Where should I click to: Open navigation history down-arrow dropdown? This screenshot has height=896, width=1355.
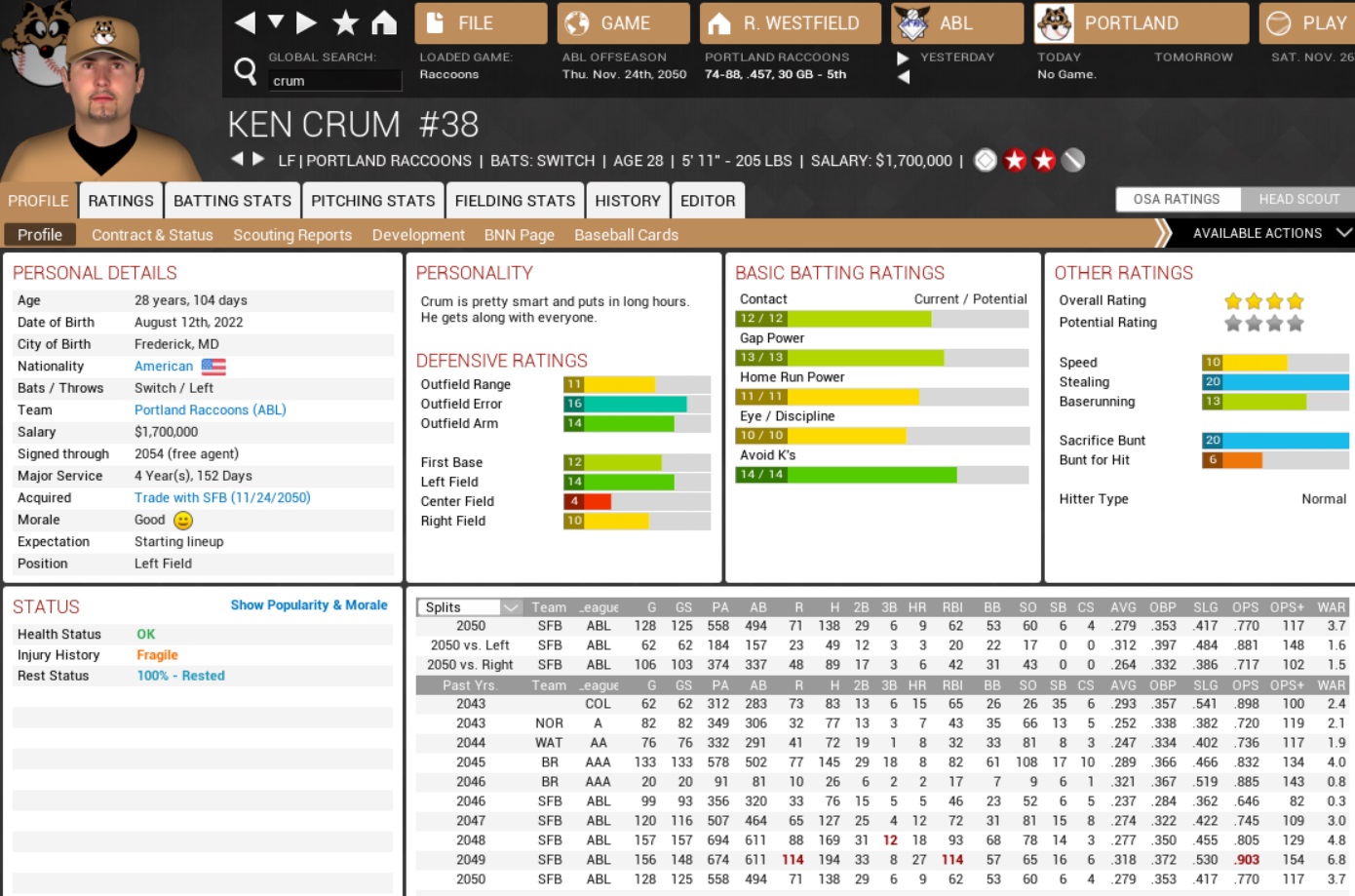click(276, 22)
